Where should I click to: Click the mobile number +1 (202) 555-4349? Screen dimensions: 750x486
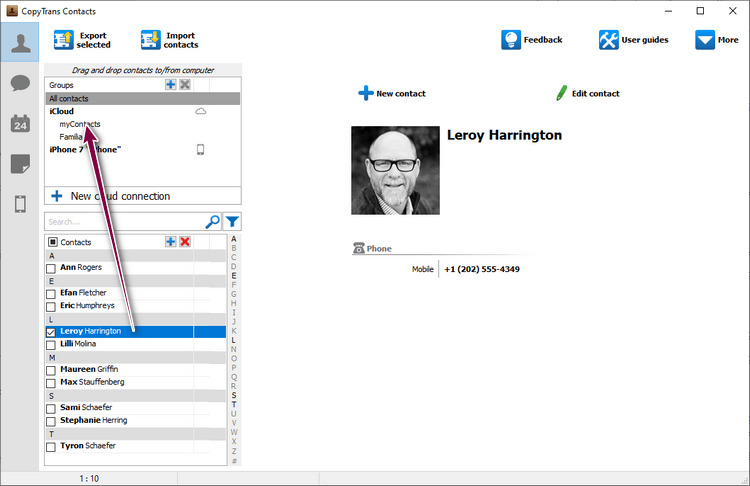(x=482, y=269)
